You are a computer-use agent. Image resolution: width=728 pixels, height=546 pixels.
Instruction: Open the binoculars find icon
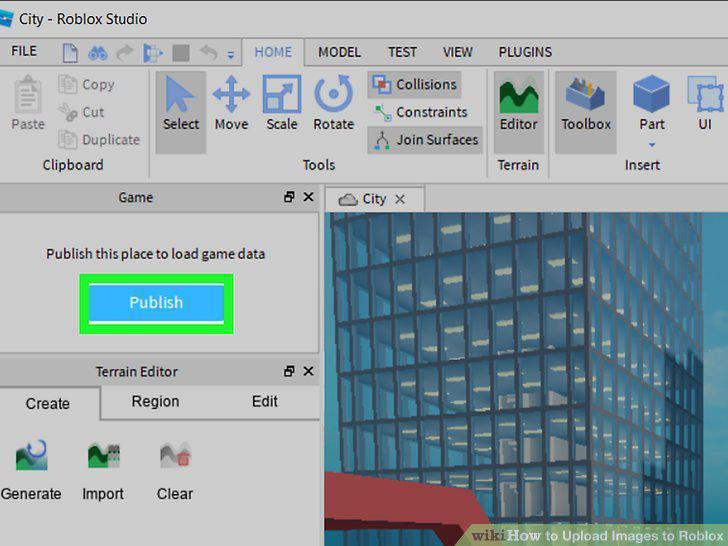(x=98, y=53)
